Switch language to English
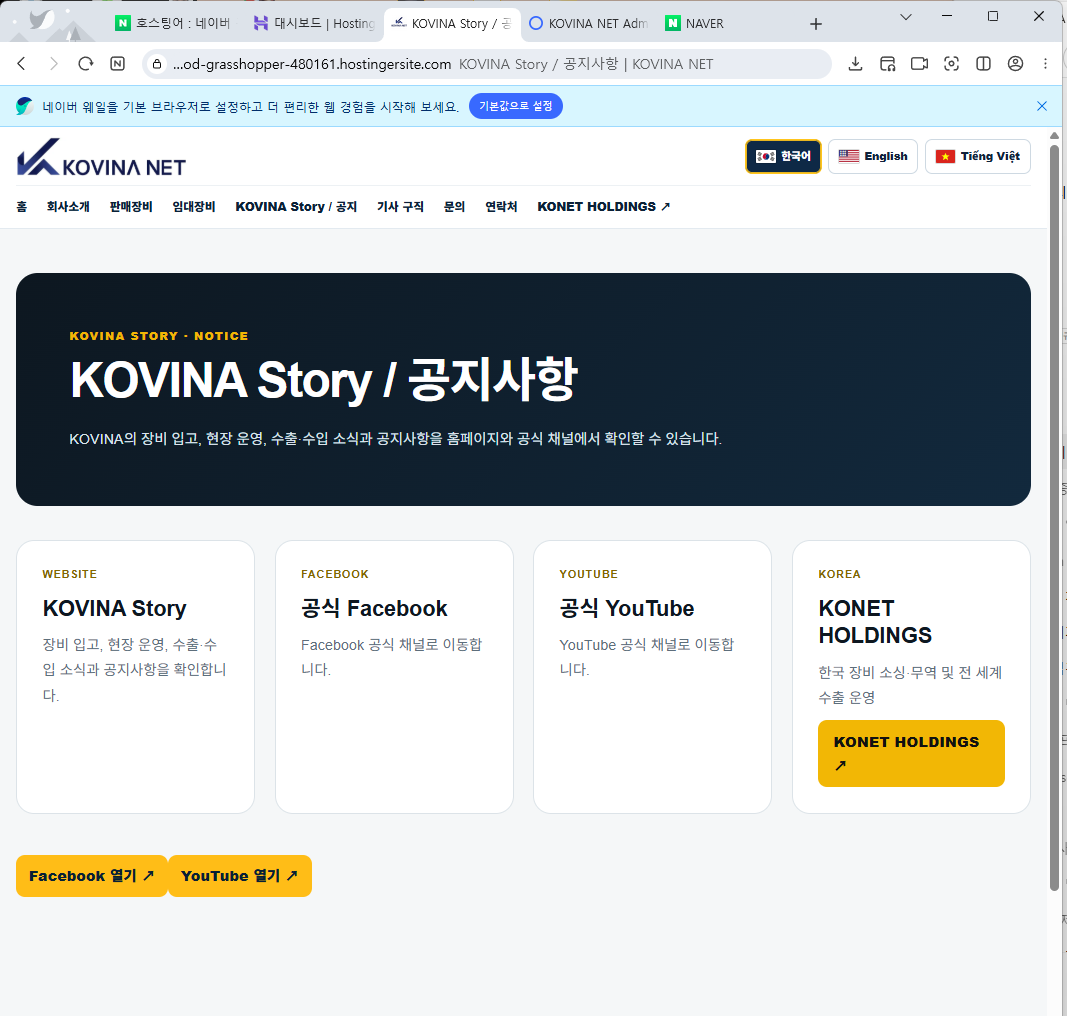1067x1016 pixels. pyautogui.click(x=873, y=157)
